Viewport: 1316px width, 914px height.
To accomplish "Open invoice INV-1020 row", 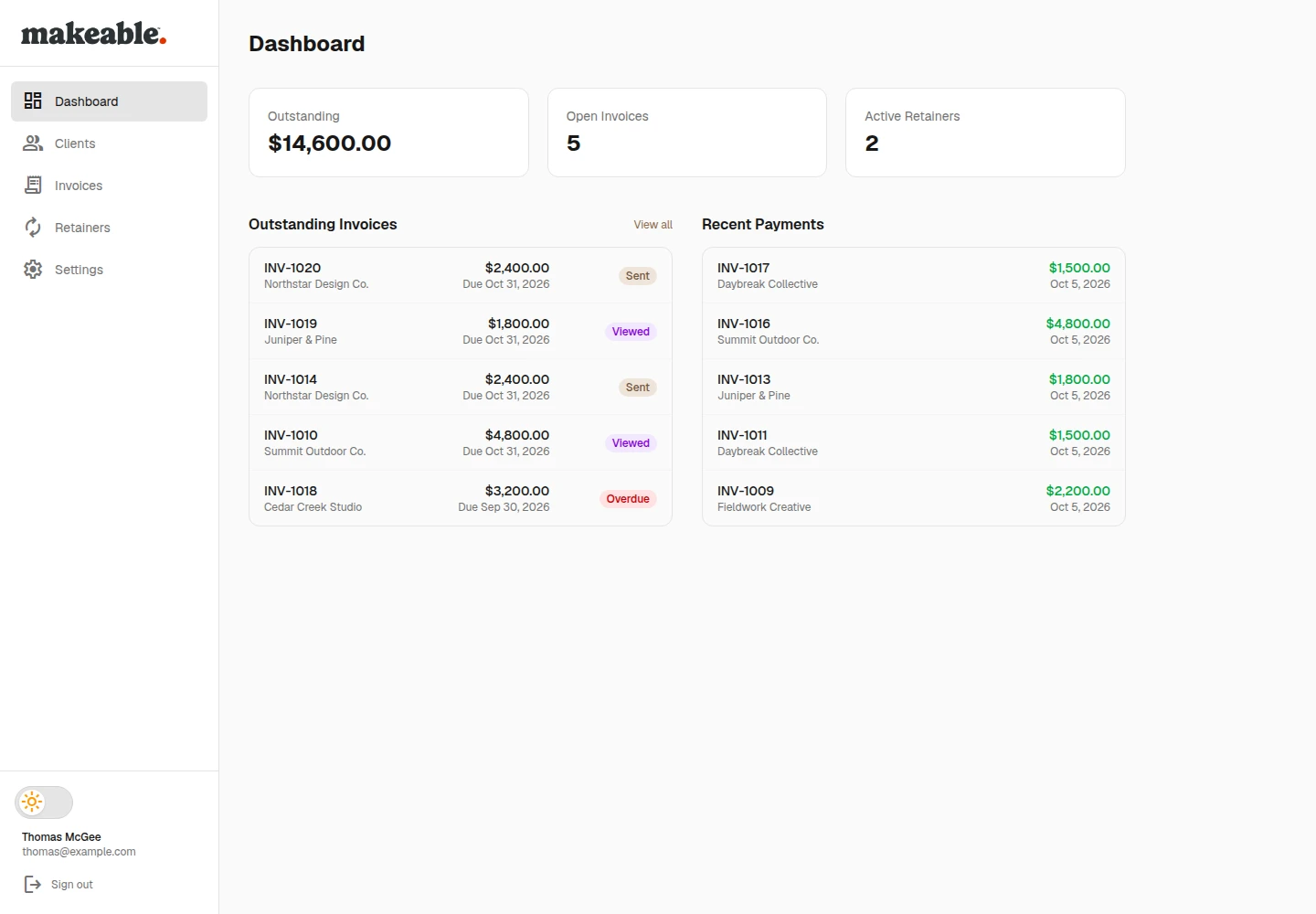I will click(x=461, y=275).
